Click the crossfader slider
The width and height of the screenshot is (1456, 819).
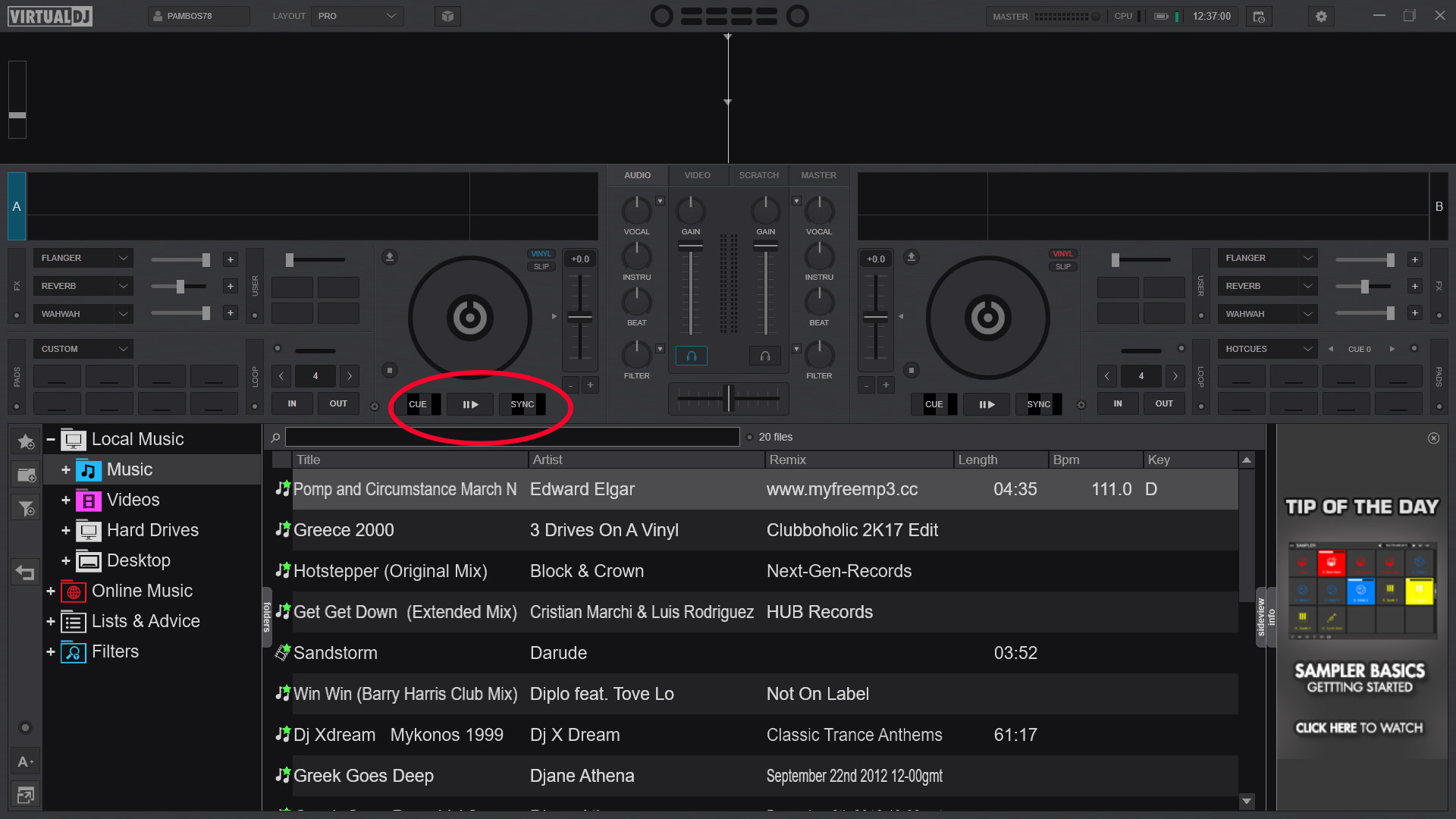point(728,397)
